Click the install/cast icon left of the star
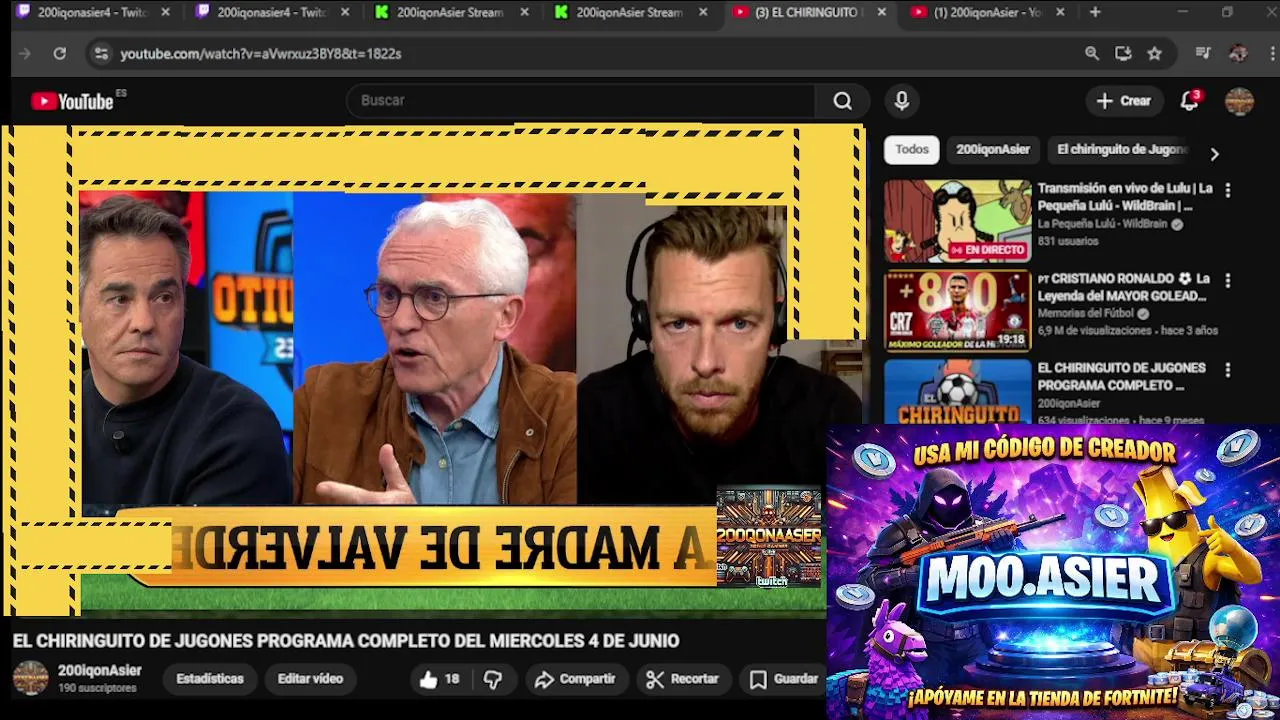The width and height of the screenshot is (1280, 720). coord(1123,53)
